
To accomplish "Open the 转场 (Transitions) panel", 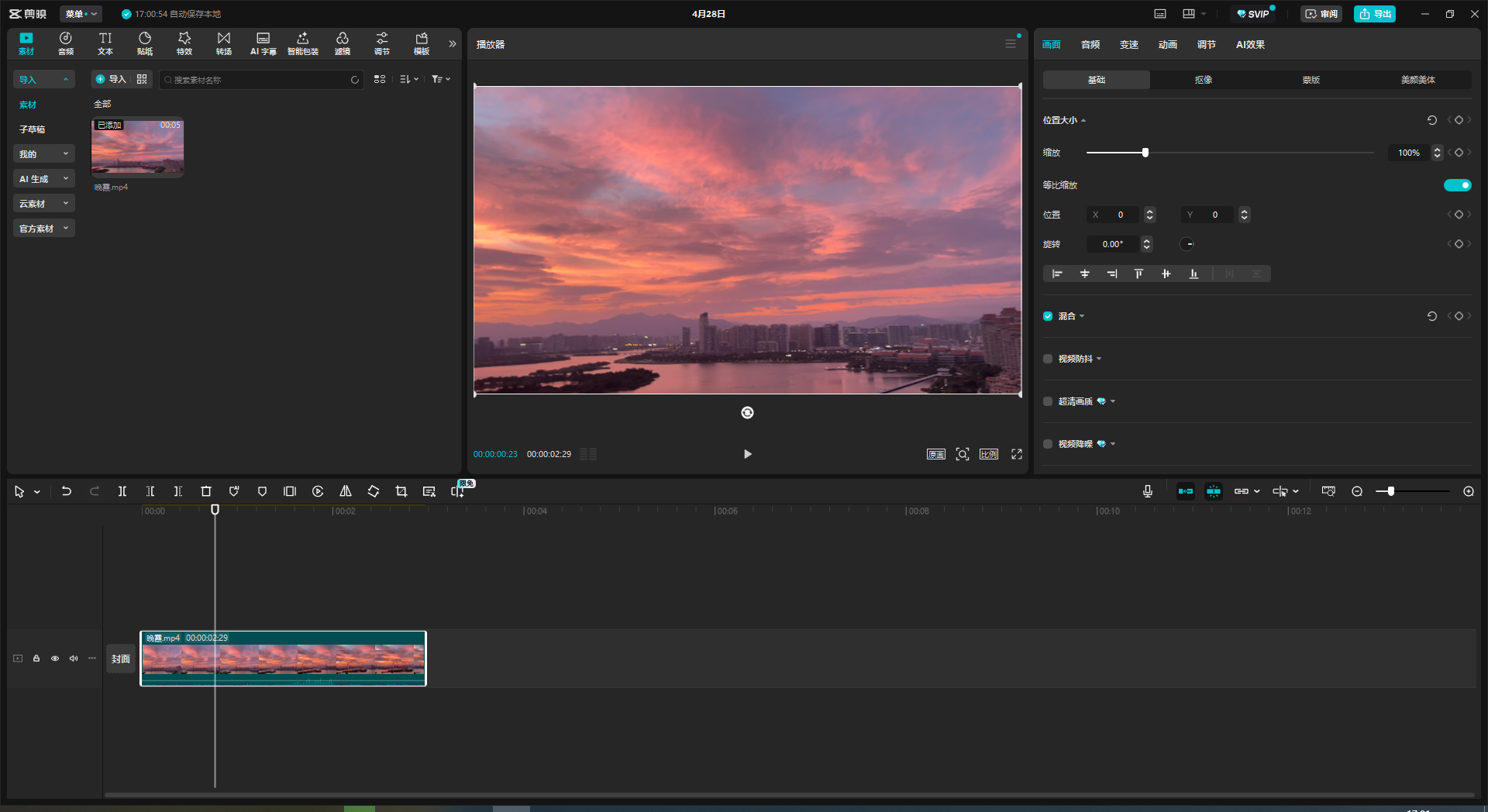I will point(224,43).
